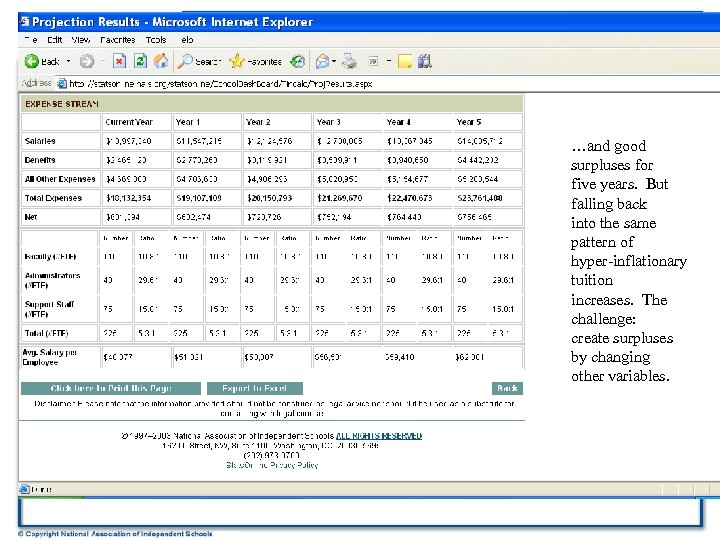
Task: Open the File menu
Action: (31, 40)
